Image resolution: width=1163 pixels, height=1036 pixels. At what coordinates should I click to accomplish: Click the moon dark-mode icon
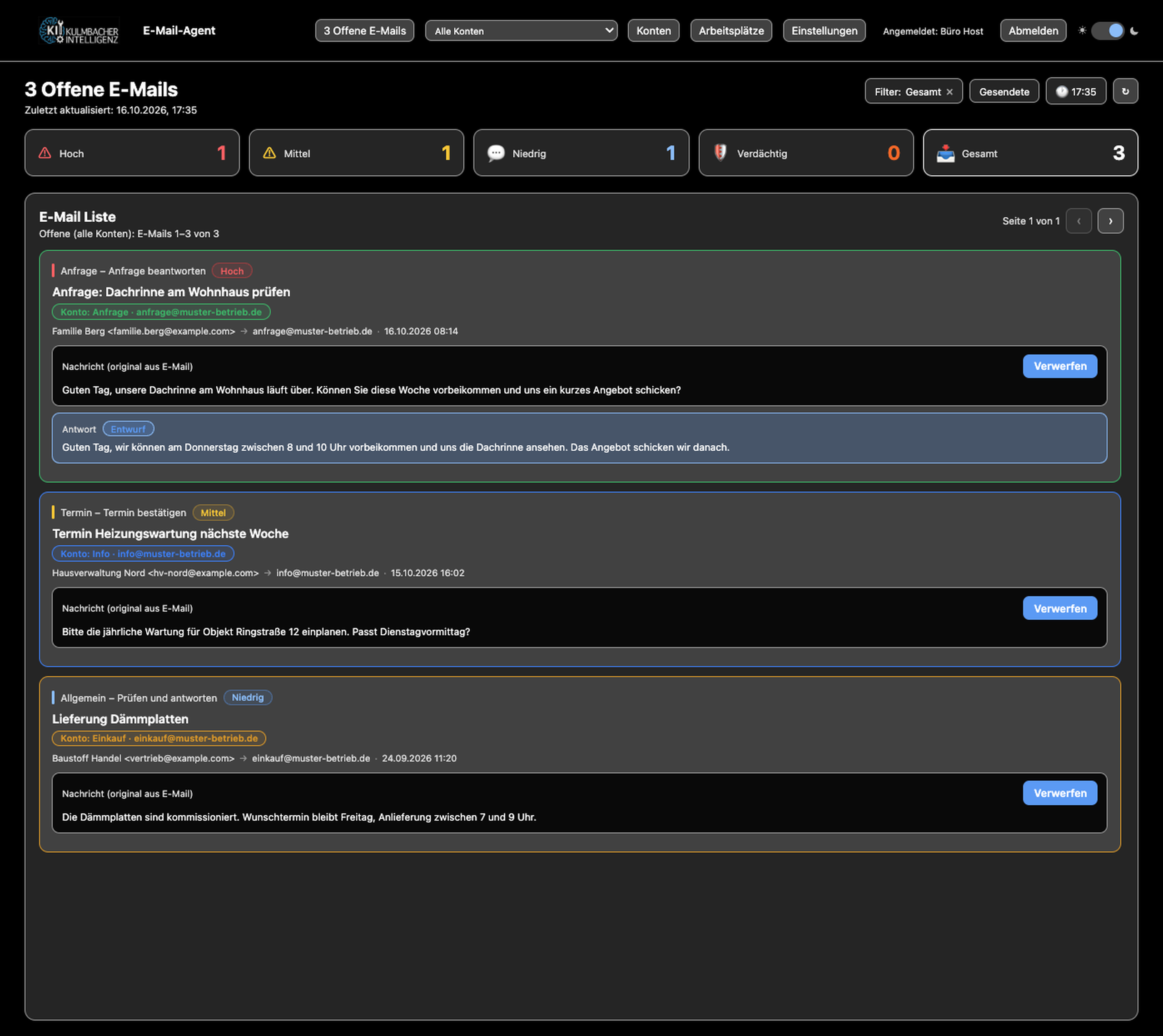[x=1133, y=31]
